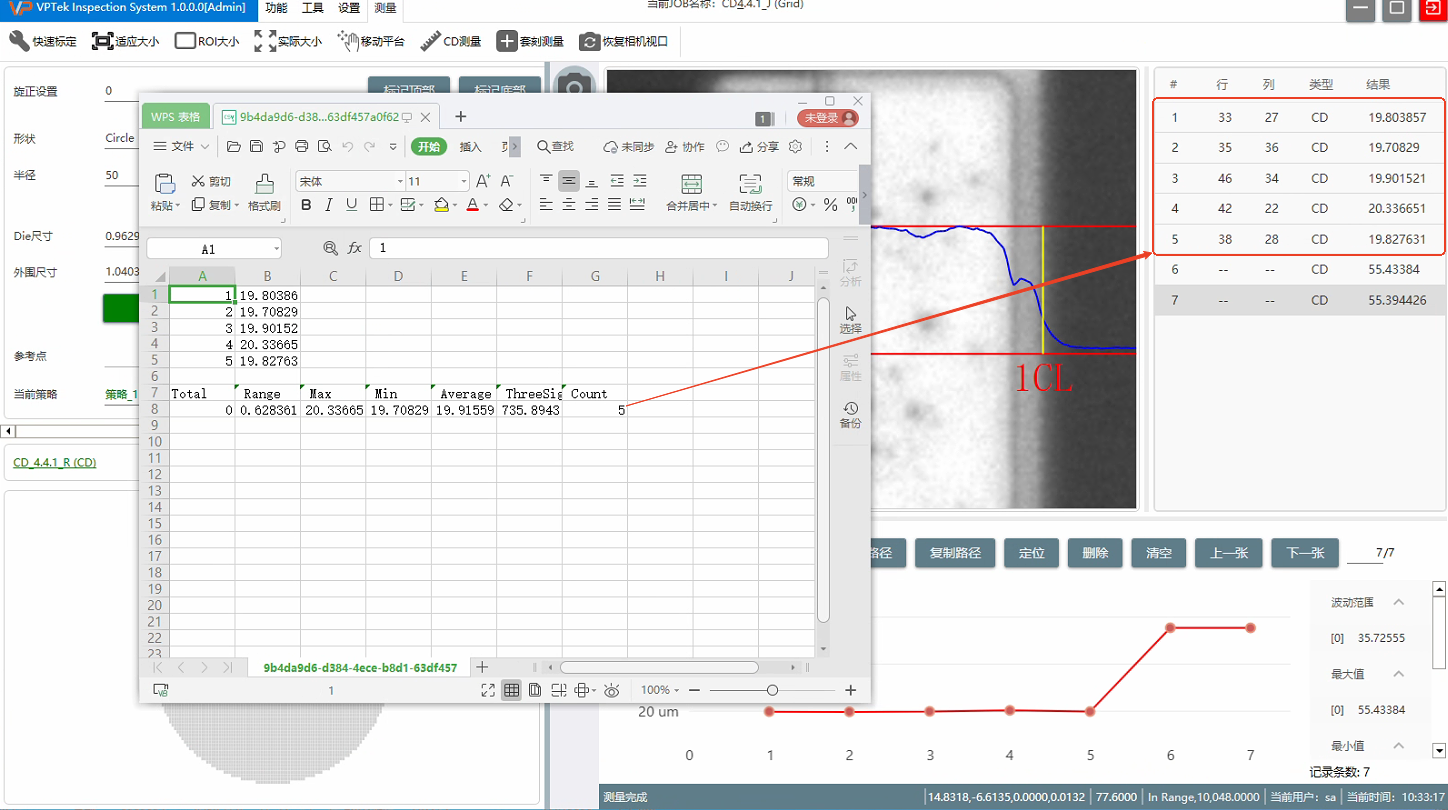Open the 工具 menu in VPTek

313,8
